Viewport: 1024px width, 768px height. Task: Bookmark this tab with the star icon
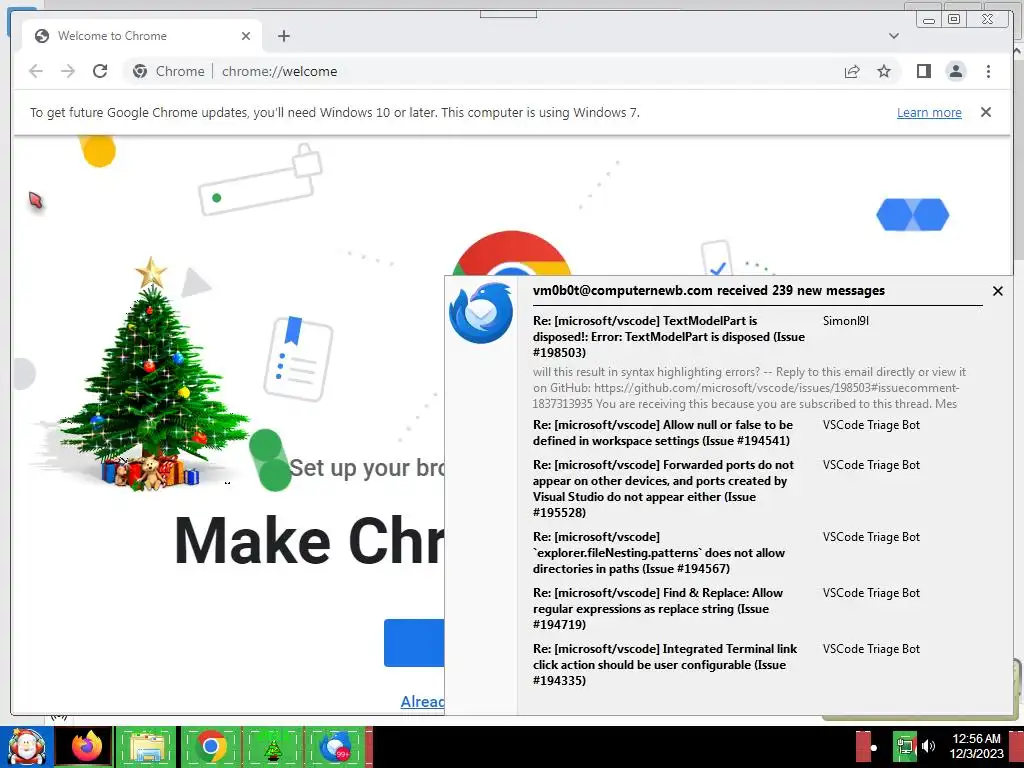coord(884,71)
